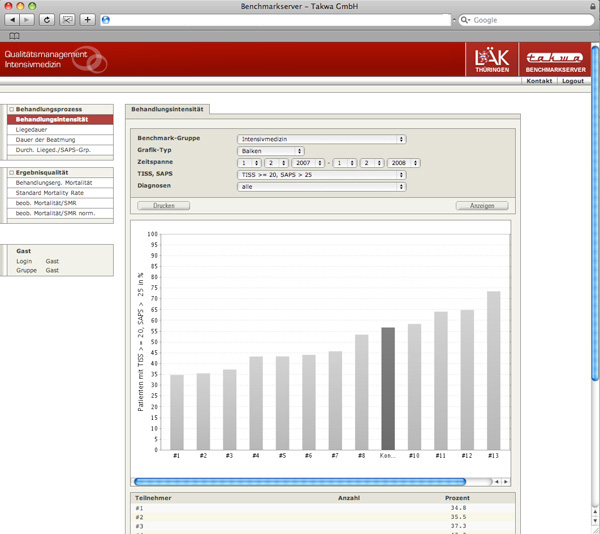The width and height of the screenshot is (600, 534).
Task: Click the Google search field
Action: (525, 20)
